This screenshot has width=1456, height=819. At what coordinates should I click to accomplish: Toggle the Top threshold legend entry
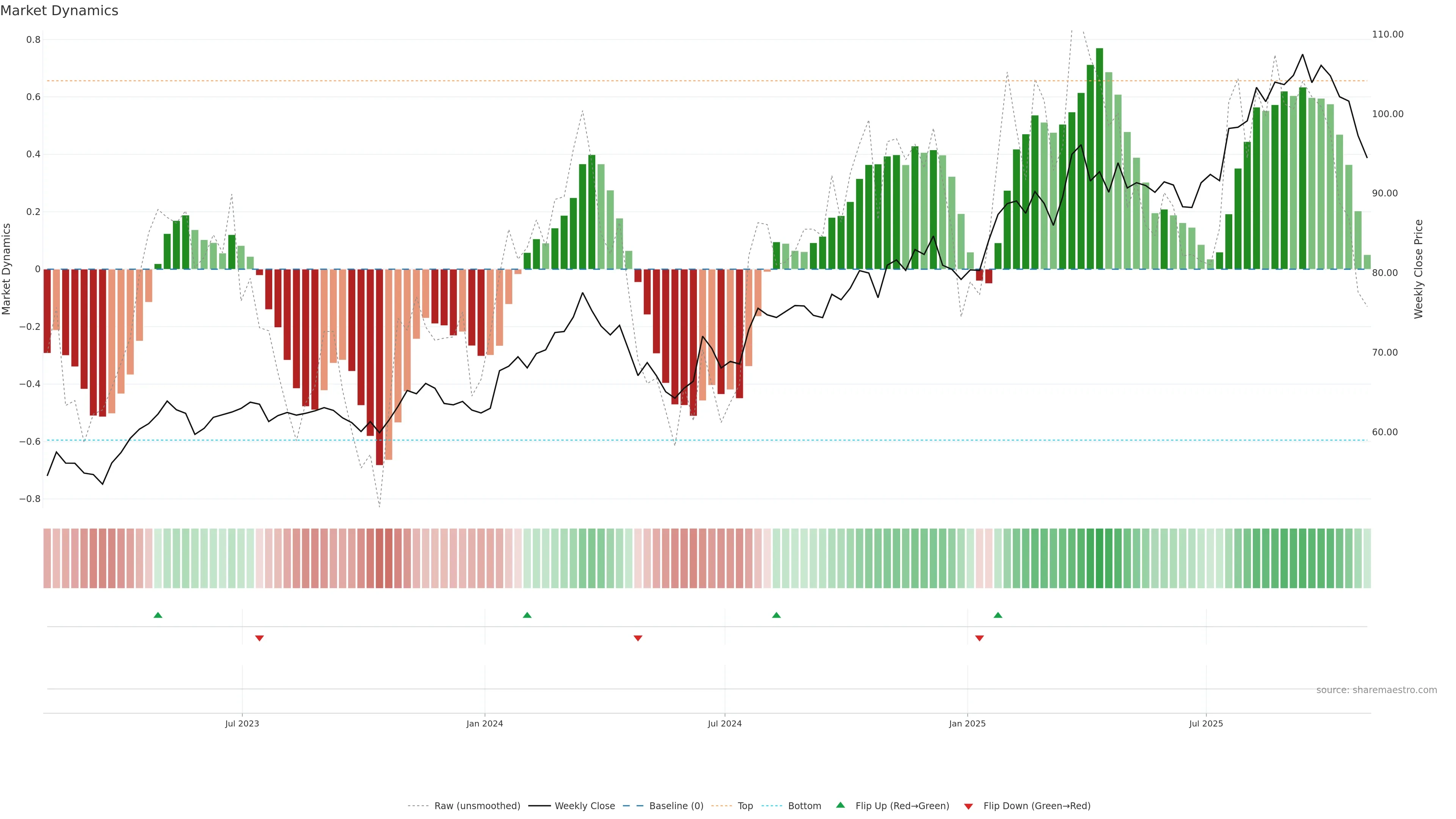(x=745, y=806)
